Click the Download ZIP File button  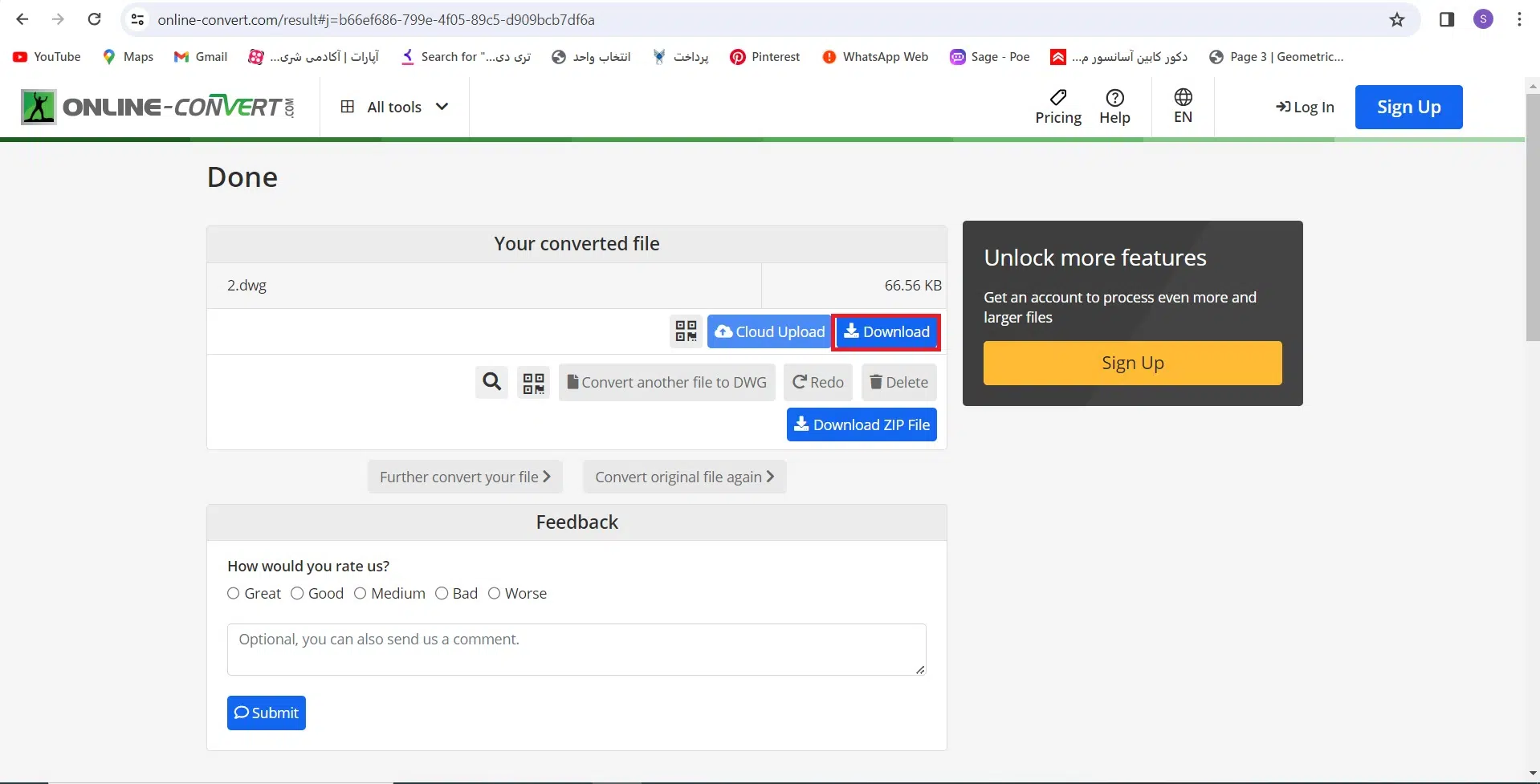(862, 425)
